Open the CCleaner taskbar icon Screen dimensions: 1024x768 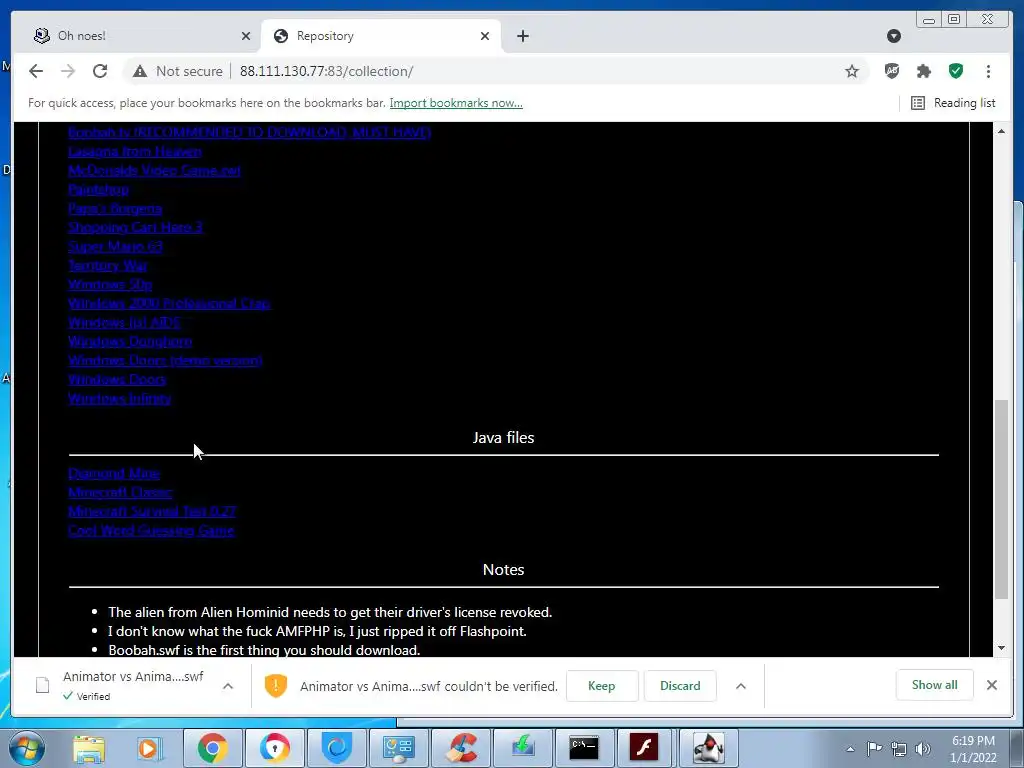461,748
